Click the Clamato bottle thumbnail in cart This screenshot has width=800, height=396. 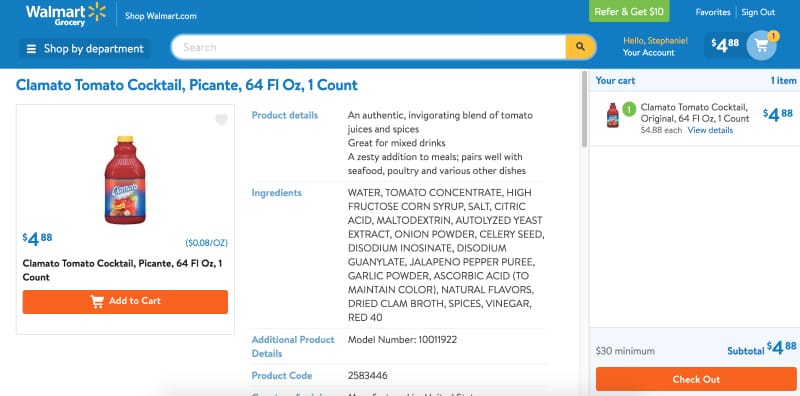point(612,115)
